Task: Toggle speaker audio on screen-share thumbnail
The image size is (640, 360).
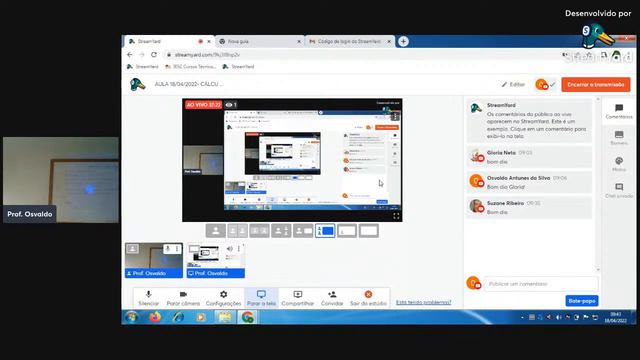Action: pos(230,249)
